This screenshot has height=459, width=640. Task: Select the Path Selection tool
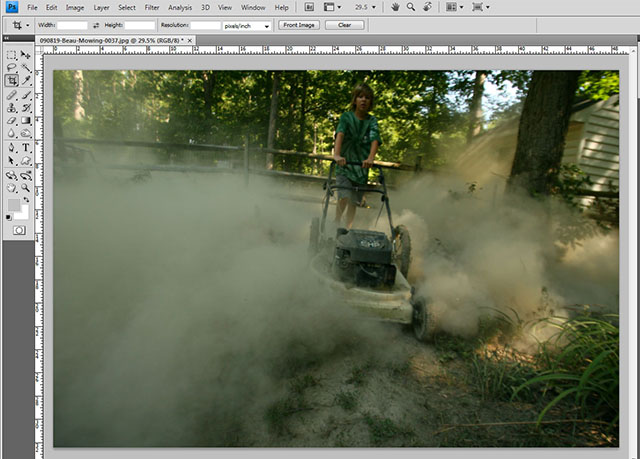point(11,160)
